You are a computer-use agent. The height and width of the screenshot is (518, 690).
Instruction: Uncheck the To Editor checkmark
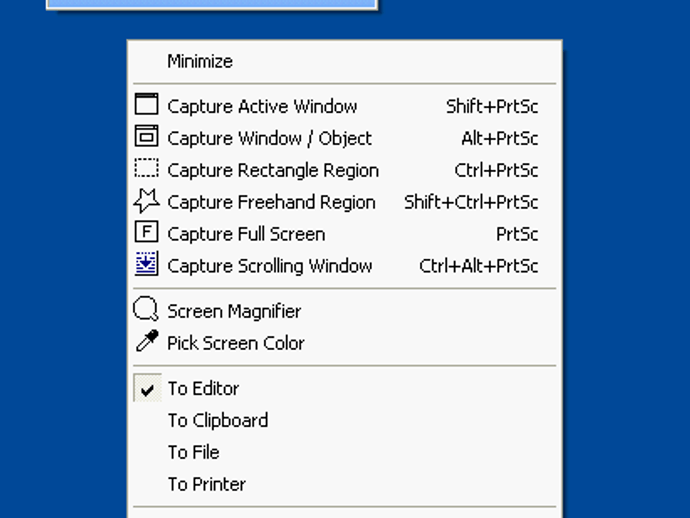pos(147,389)
